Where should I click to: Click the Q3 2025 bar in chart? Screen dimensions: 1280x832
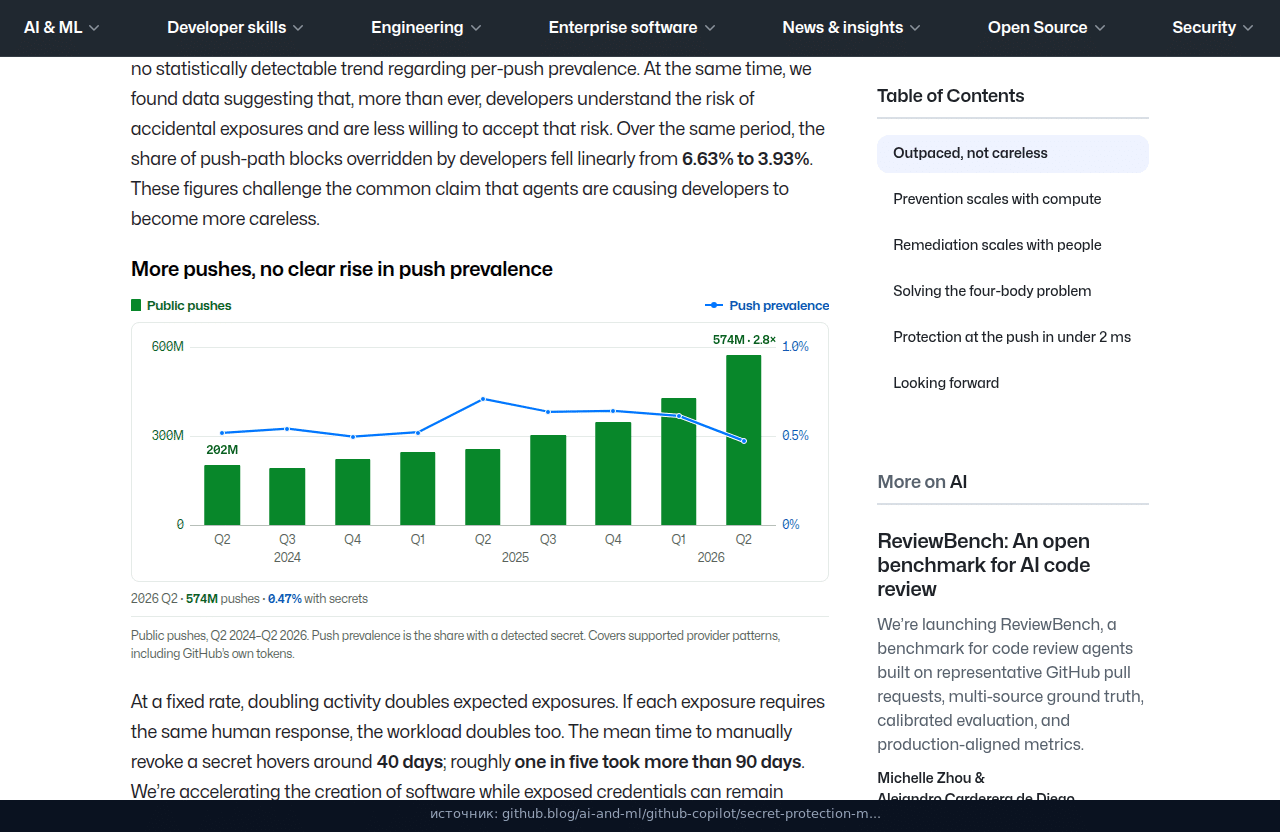tap(548, 480)
